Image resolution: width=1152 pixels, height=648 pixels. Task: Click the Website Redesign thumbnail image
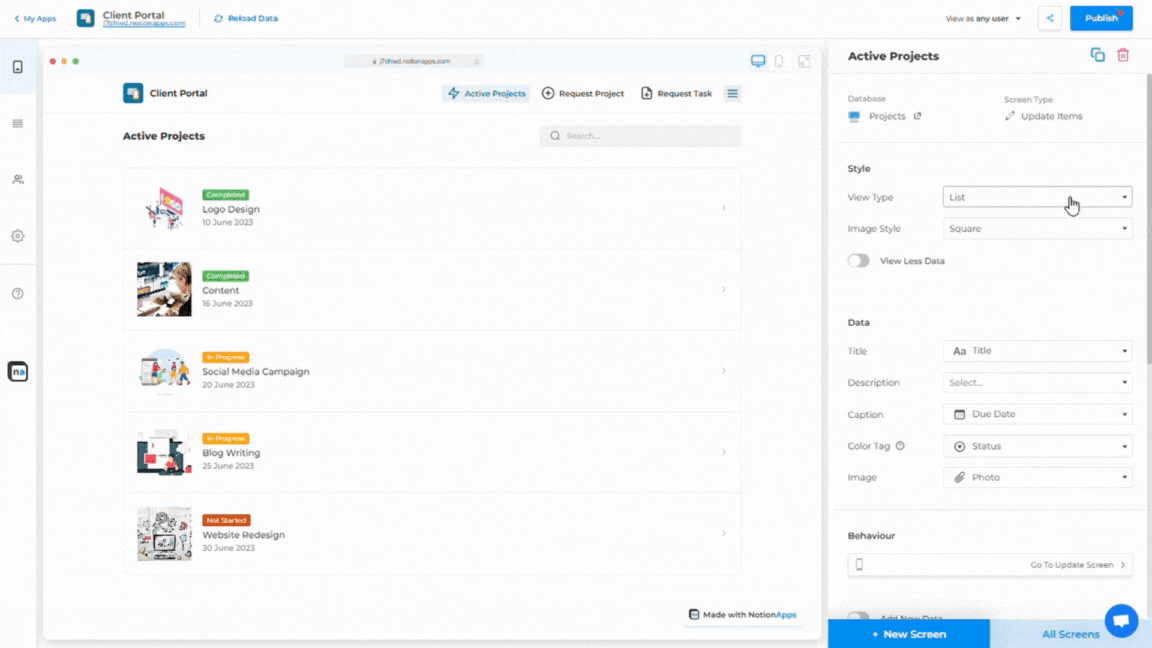click(164, 533)
